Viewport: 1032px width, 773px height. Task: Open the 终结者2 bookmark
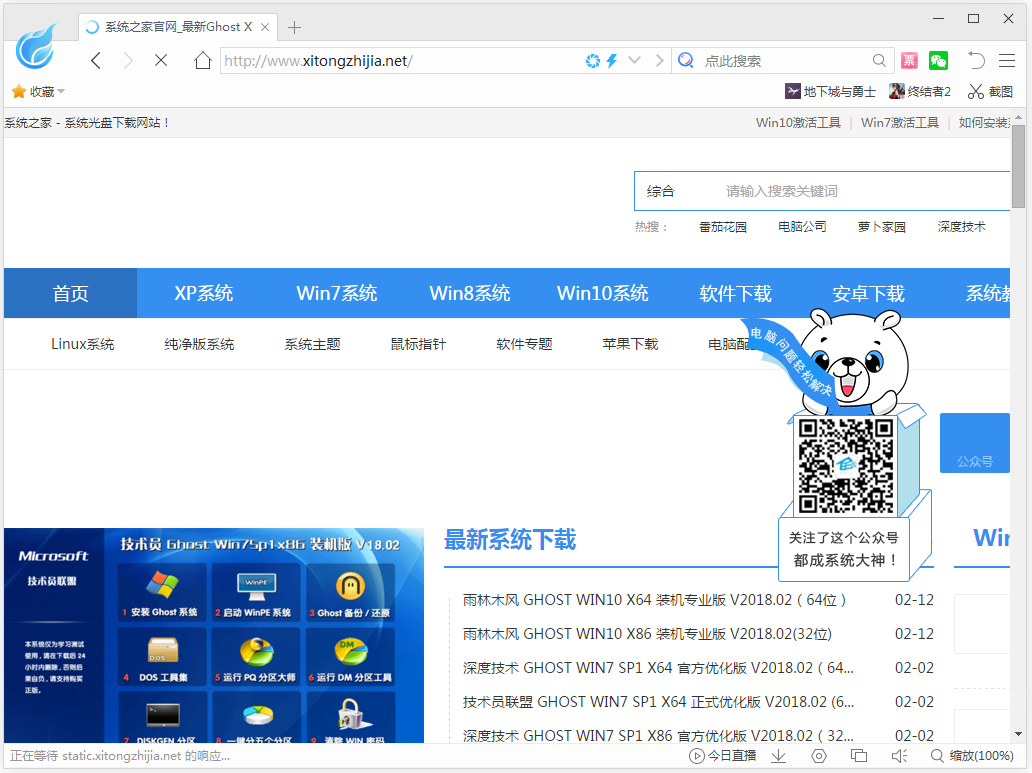[920, 92]
